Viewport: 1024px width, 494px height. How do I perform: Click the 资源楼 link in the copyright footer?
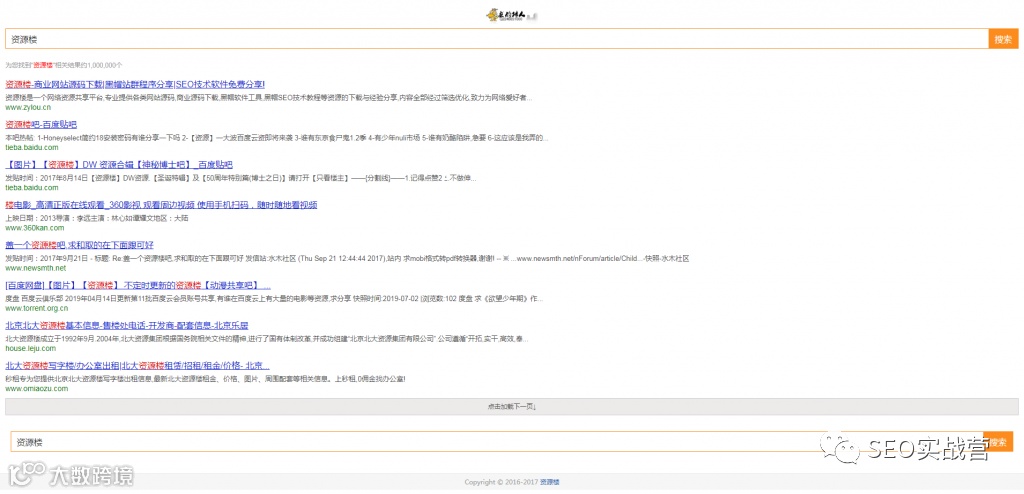tap(549, 482)
